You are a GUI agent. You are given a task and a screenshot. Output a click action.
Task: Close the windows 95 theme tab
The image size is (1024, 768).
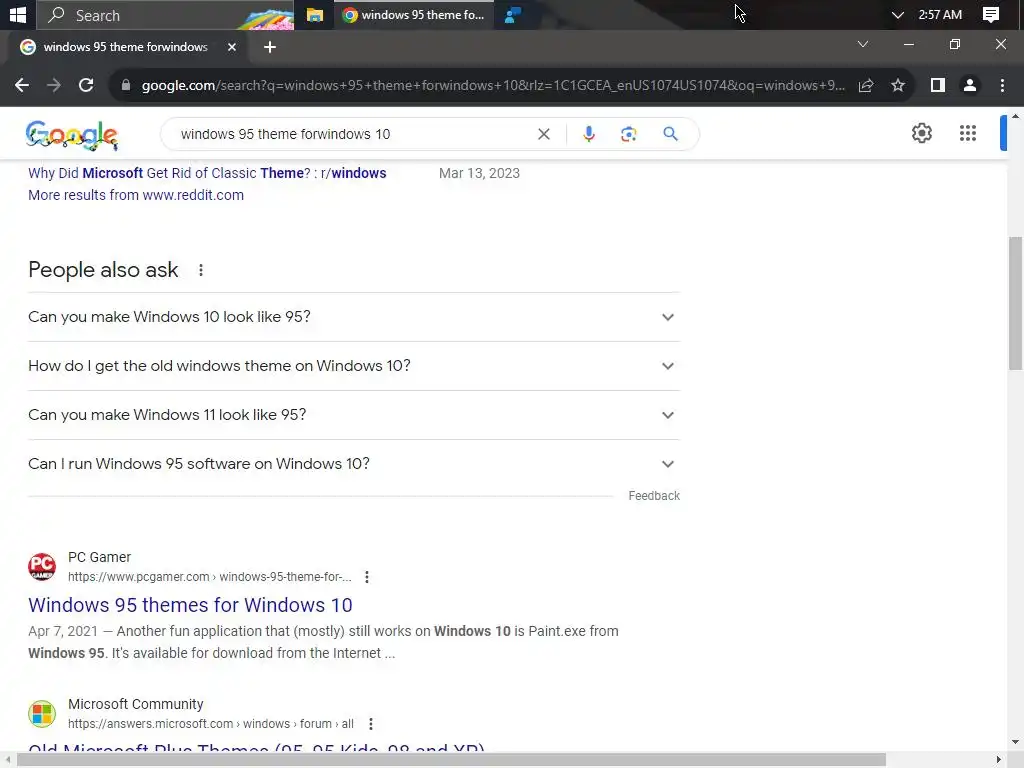[x=231, y=47]
